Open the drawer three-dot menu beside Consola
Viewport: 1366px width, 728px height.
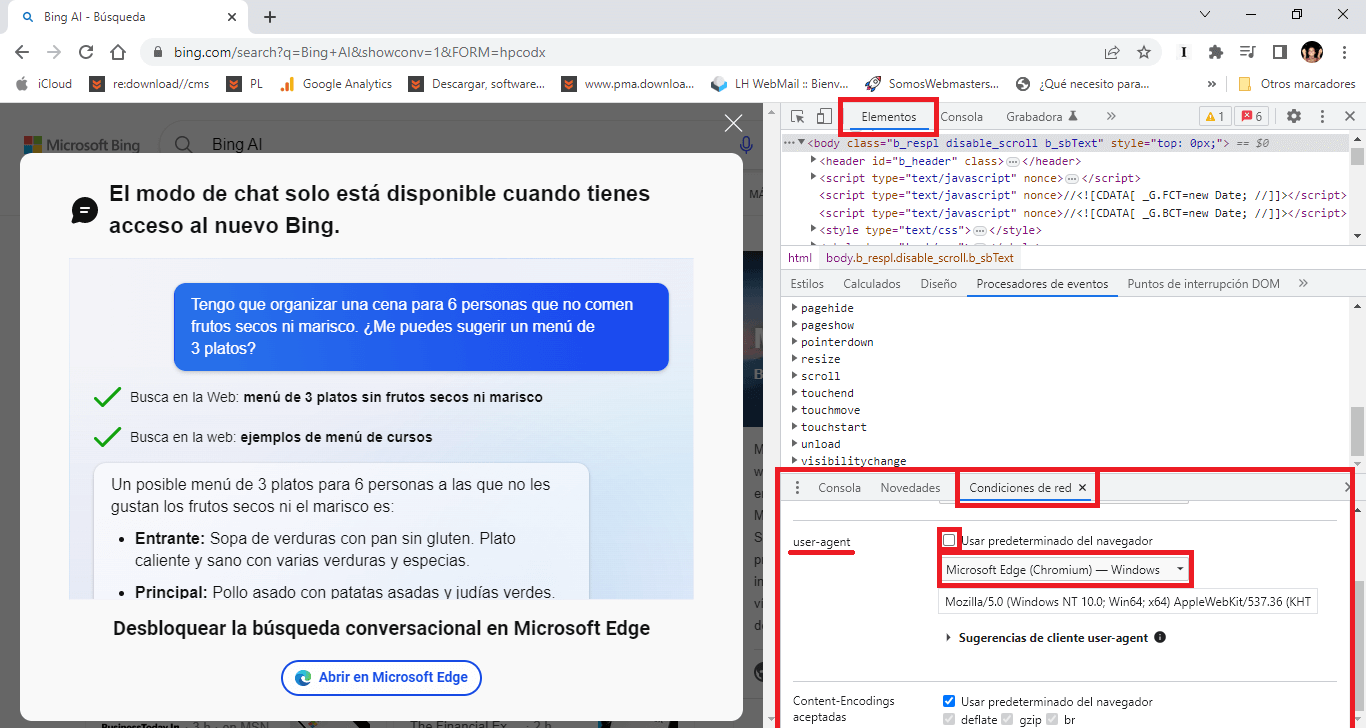click(797, 488)
